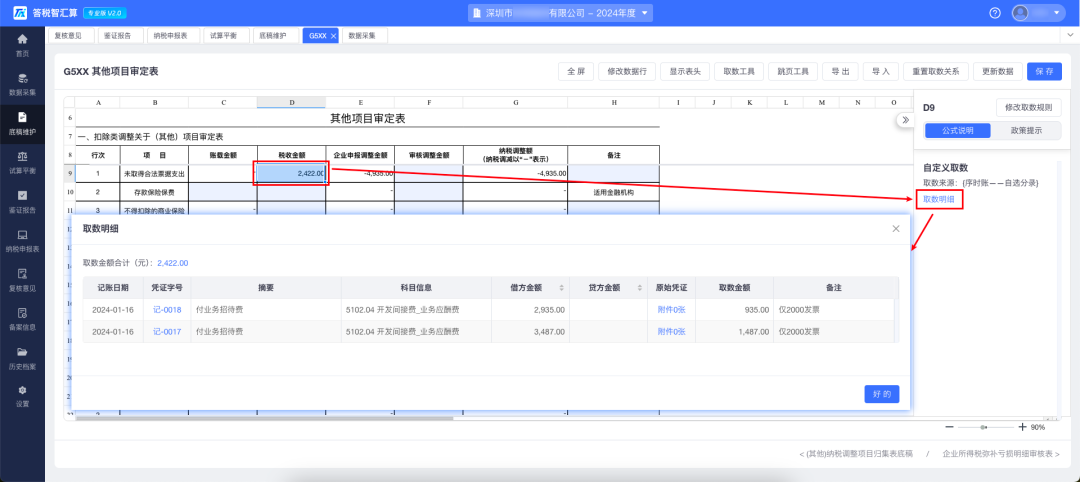This screenshot has height=482, width=1080.
Task: Click the 显示表头 button
Action: click(685, 72)
